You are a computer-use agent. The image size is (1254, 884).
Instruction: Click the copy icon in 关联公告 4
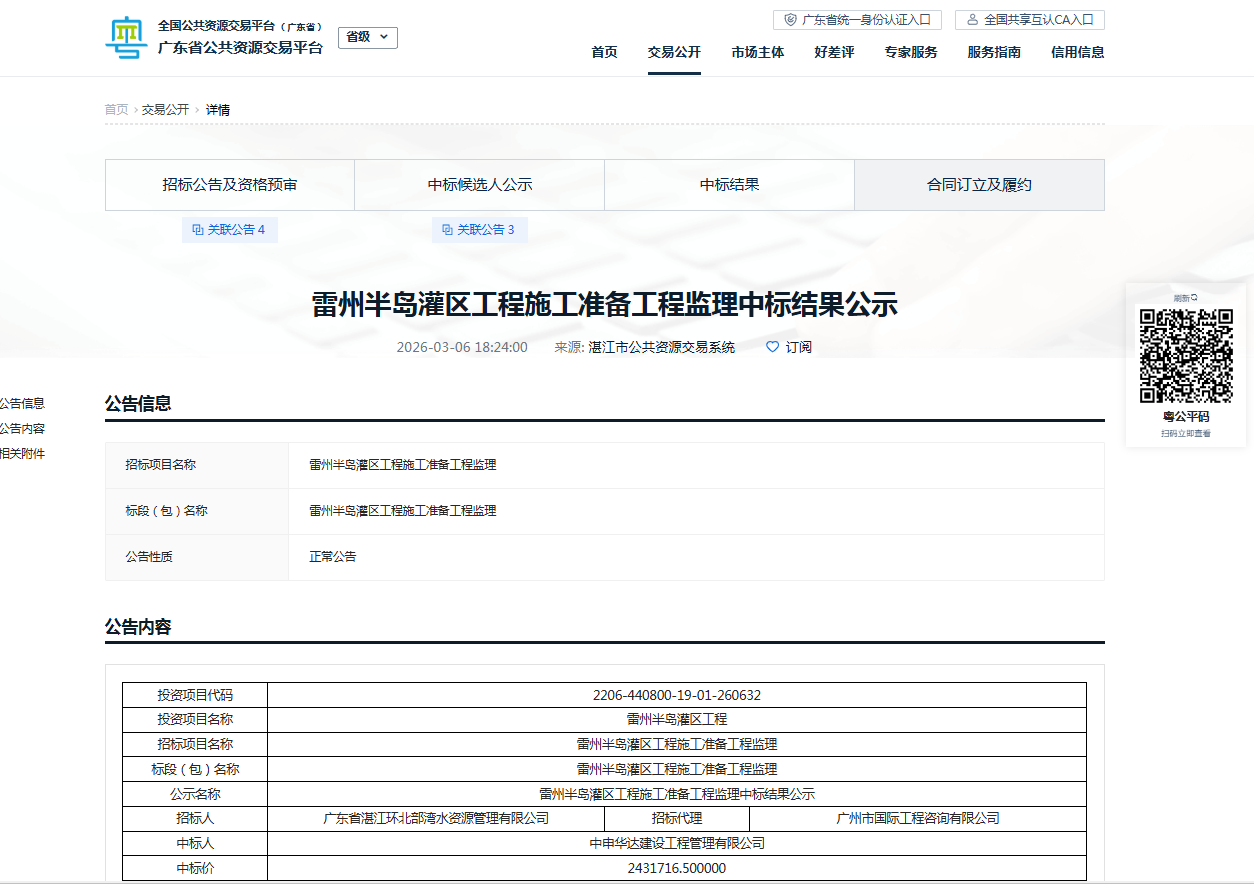[x=198, y=230]
